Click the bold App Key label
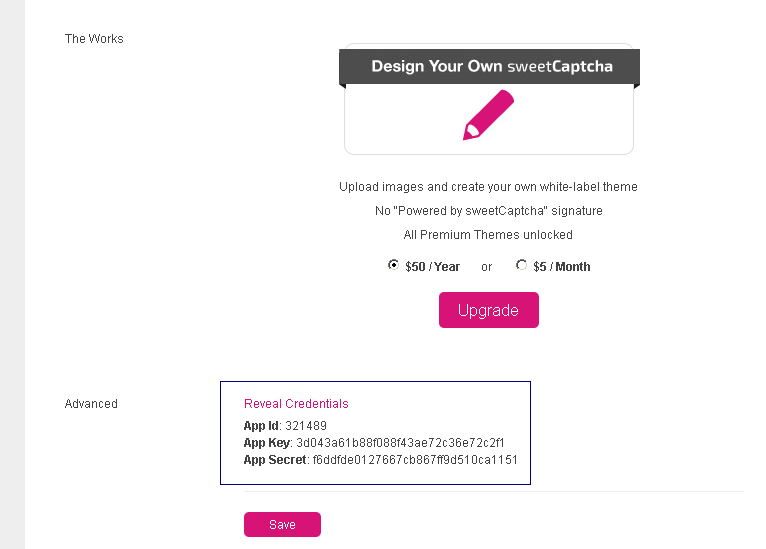This screenshot has width=766, height=549. 266,443
